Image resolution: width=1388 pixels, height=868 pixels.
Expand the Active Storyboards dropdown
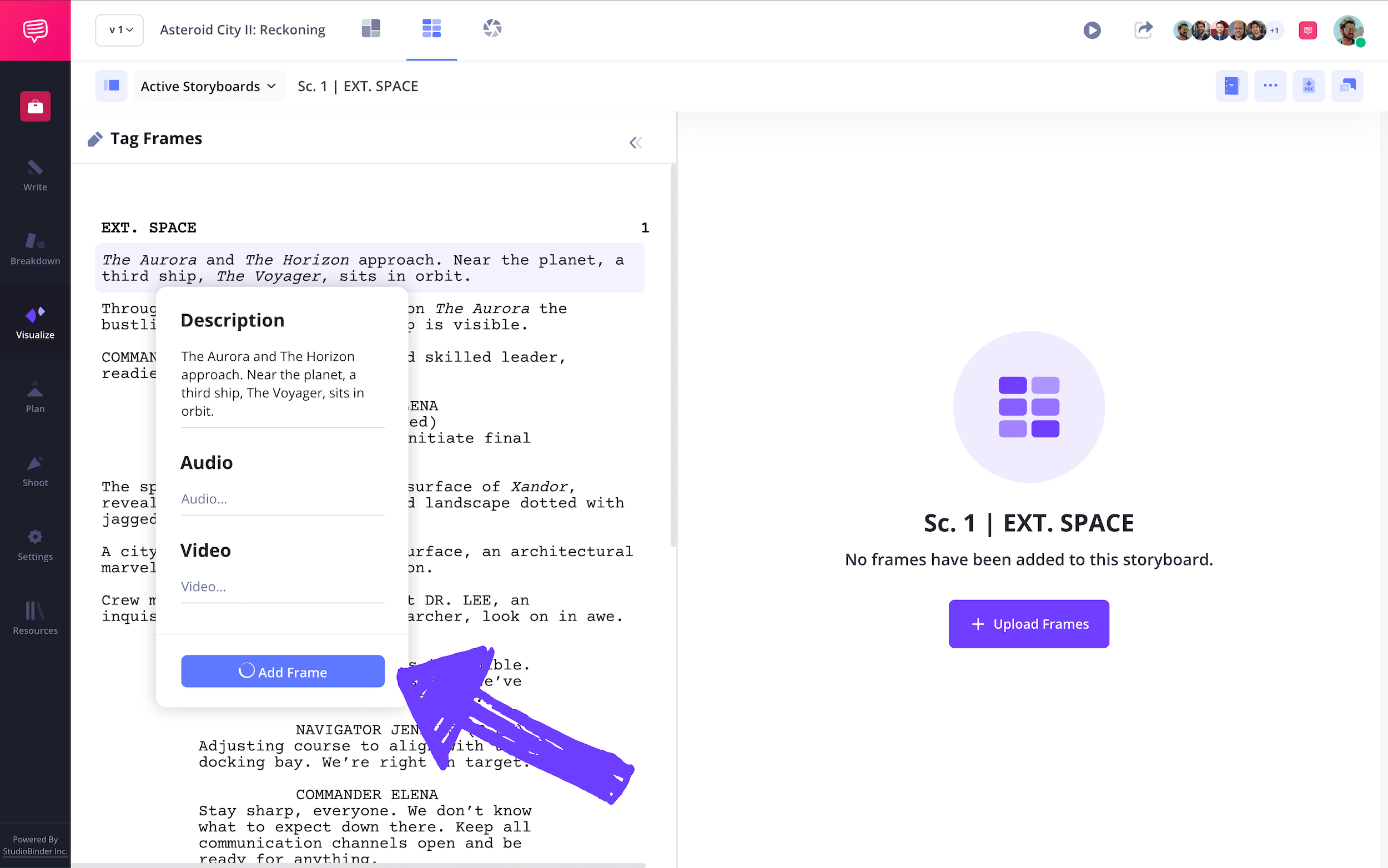pyautogui.click(x=209, y=86)
